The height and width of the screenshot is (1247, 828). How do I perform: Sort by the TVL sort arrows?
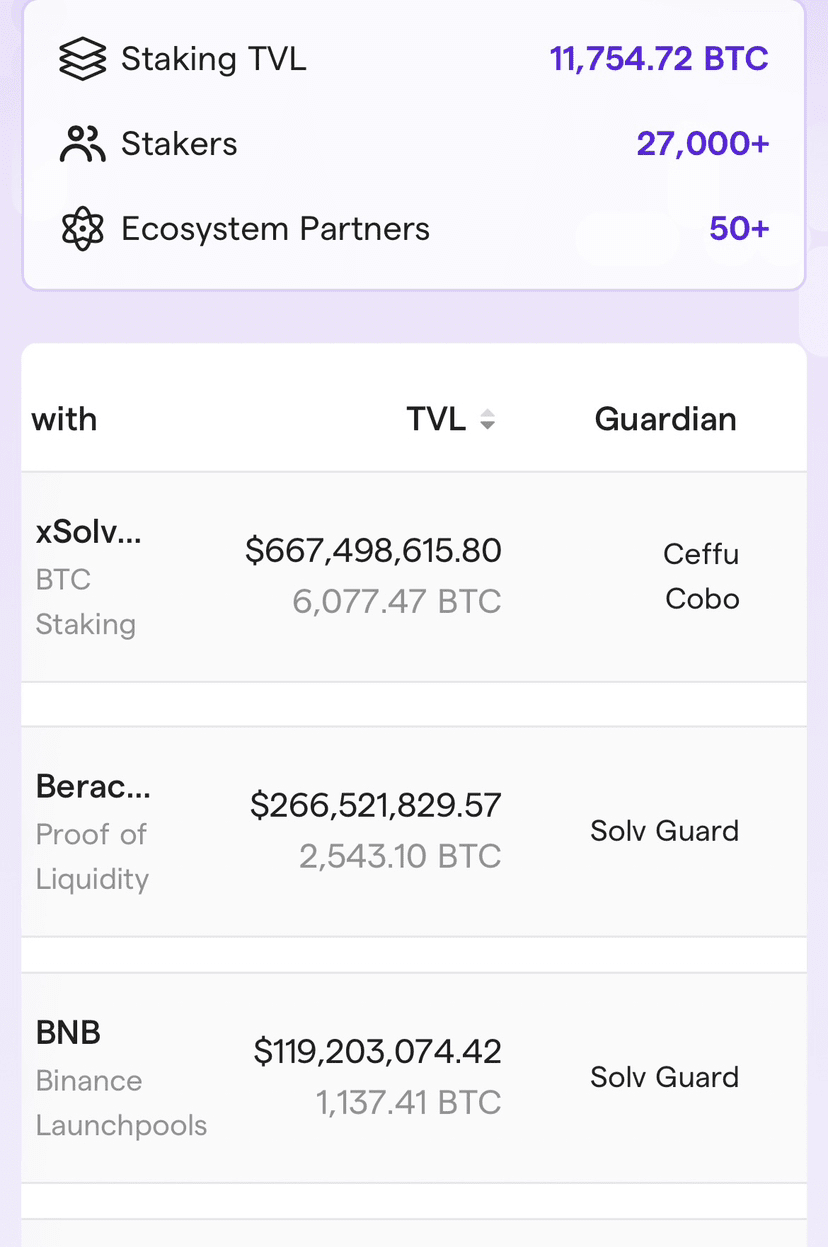pyautogui.click(x=487, y=420)
